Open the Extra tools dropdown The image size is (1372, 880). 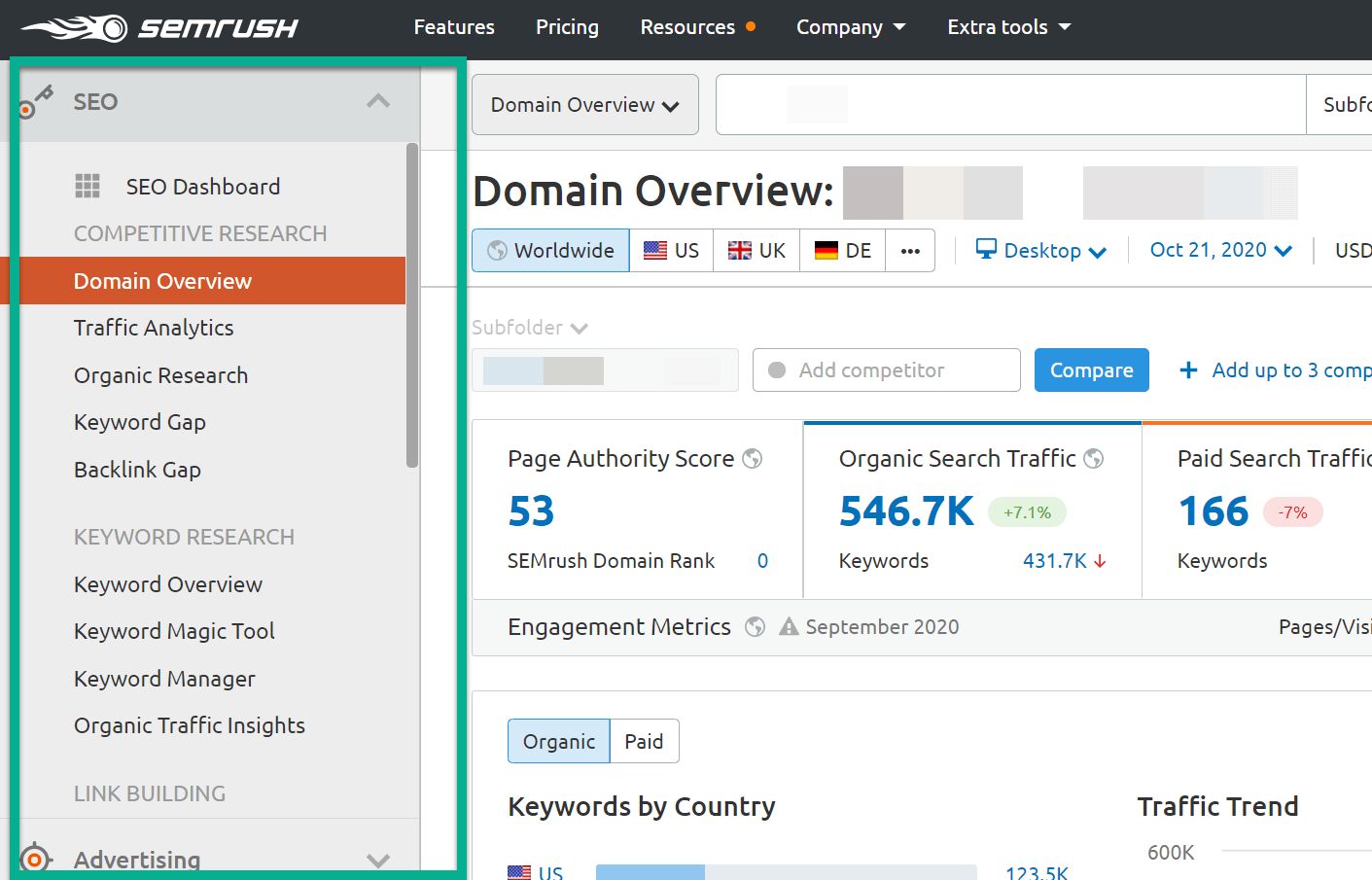click(1009, 27)
